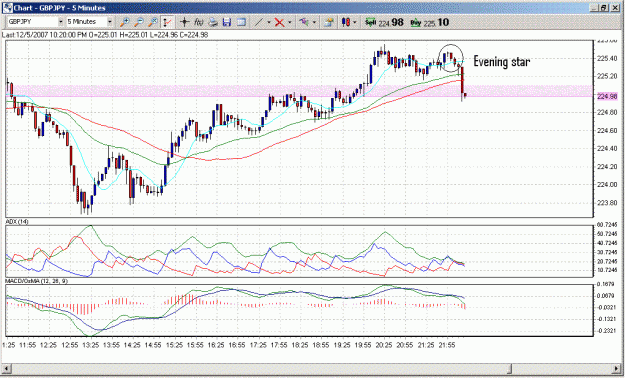Image resolution: width=625 pixels, height=378 pixels.
Task: Restore the chart window size button
Action: [x=605, y=8]
